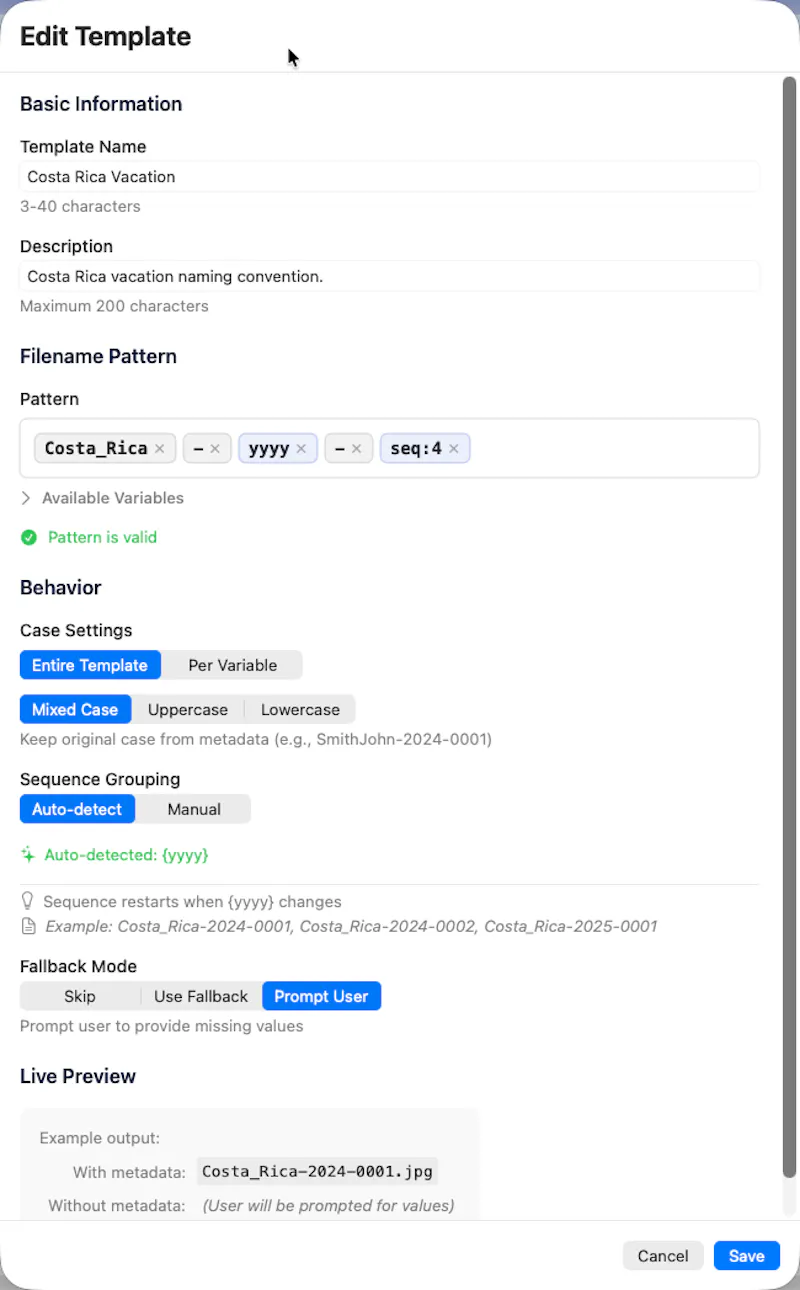Set Sequence Grouping to Auto-detect
Viewport: 800px width, 1290px height.
coord(77,809)
